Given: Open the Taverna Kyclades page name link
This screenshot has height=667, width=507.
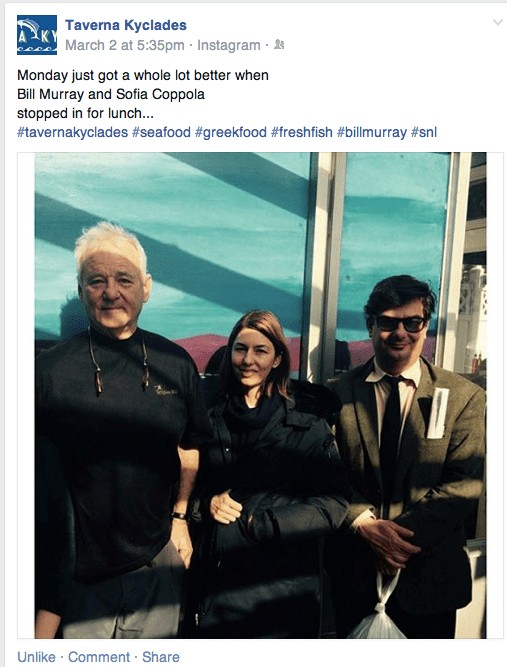Looking at the screenshot, I should pos(125,25).
